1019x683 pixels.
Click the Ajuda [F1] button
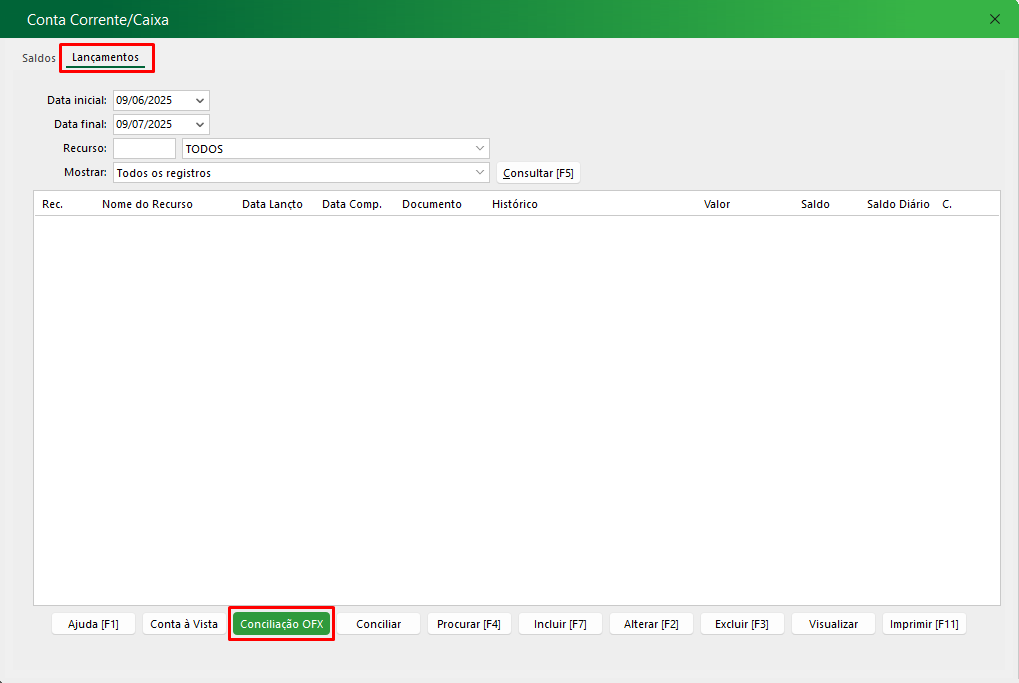point(94,624)
